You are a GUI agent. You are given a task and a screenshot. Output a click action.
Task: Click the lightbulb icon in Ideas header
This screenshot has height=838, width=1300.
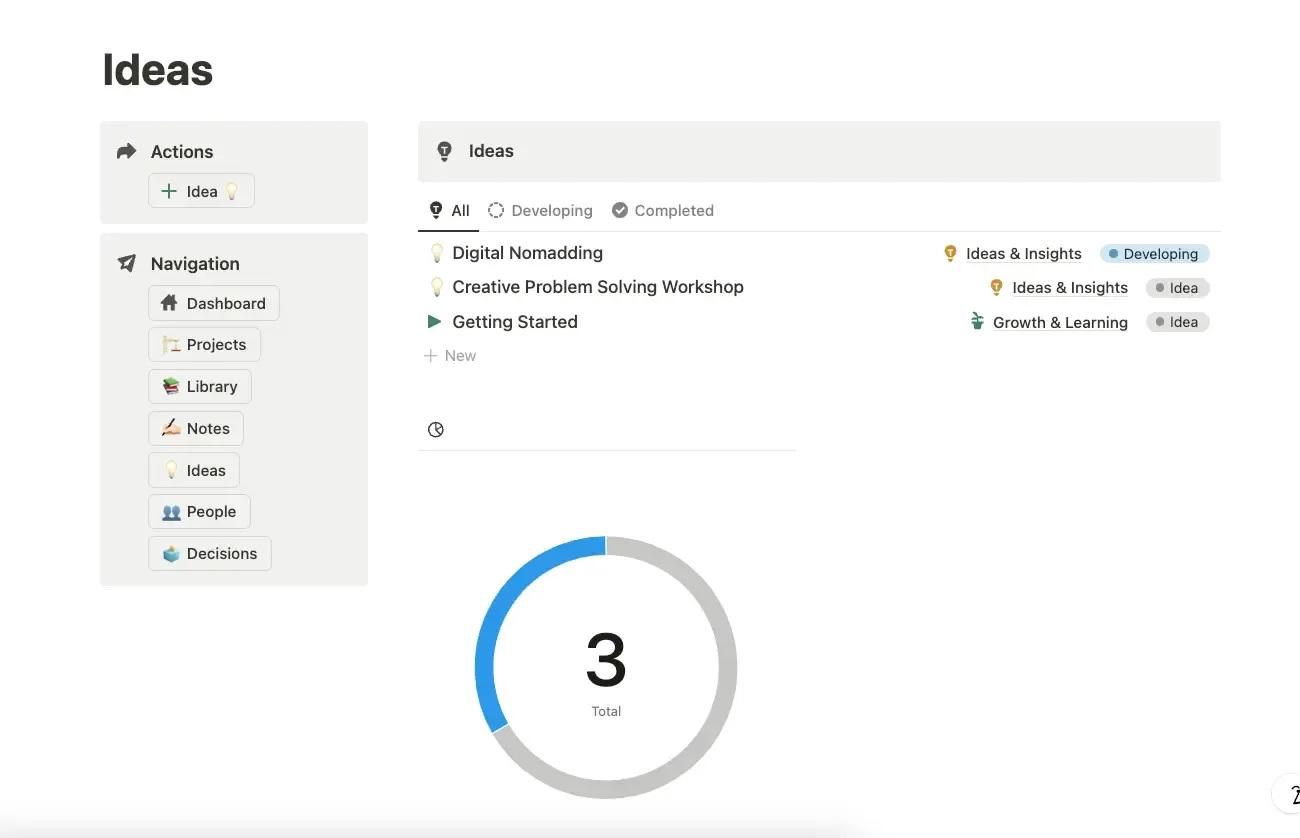pyautogui.click(x=445, y=151)
